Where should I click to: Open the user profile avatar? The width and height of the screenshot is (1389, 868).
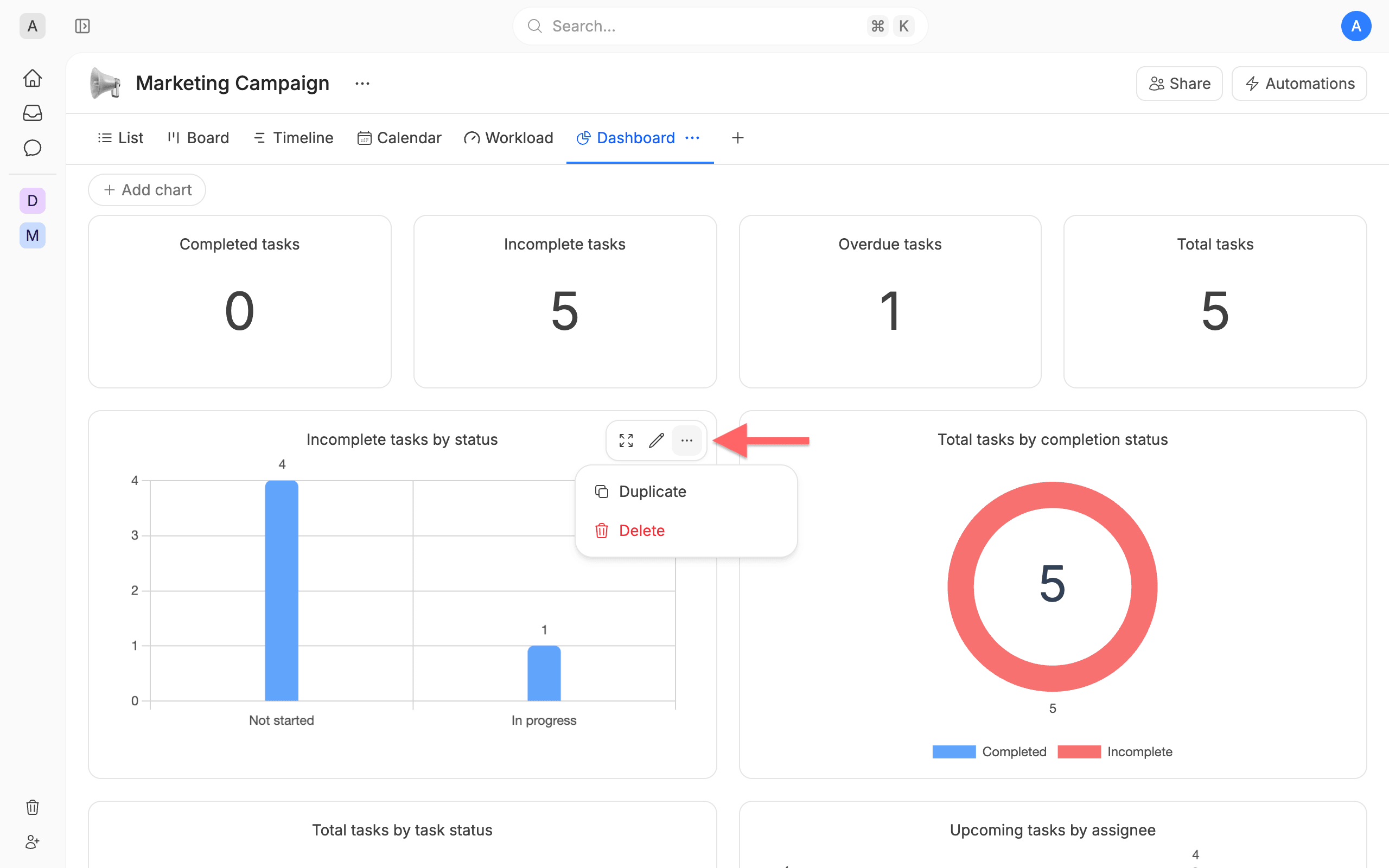1356,26
